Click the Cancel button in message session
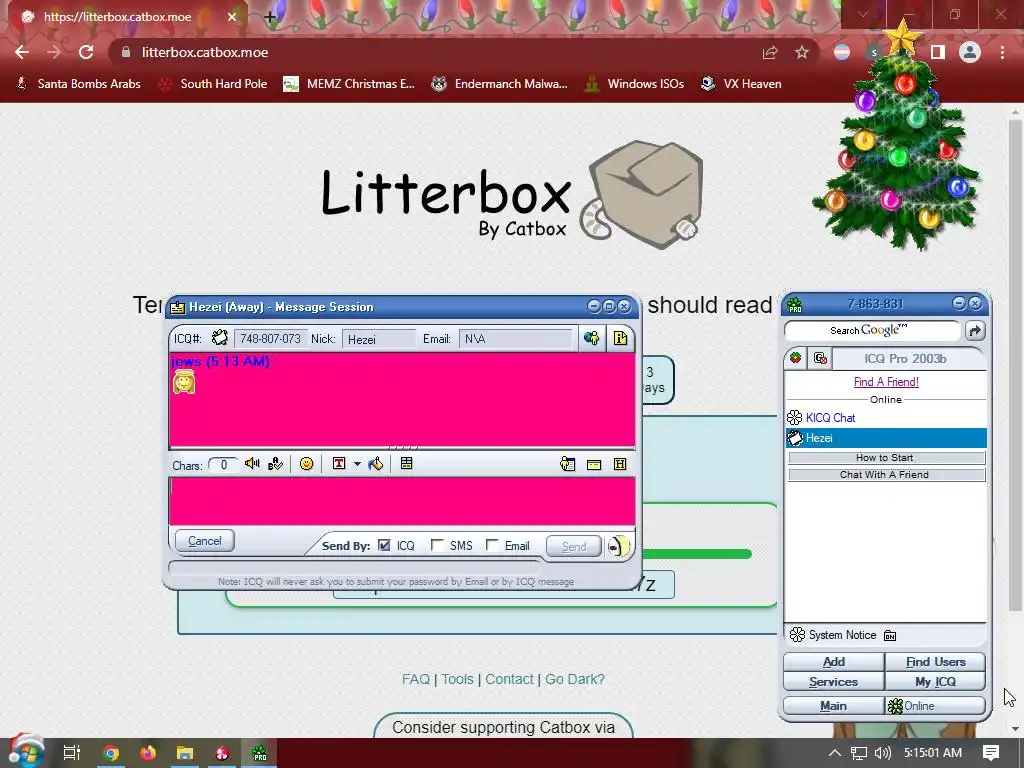The image size is (1024, 768). pos(205,541)
